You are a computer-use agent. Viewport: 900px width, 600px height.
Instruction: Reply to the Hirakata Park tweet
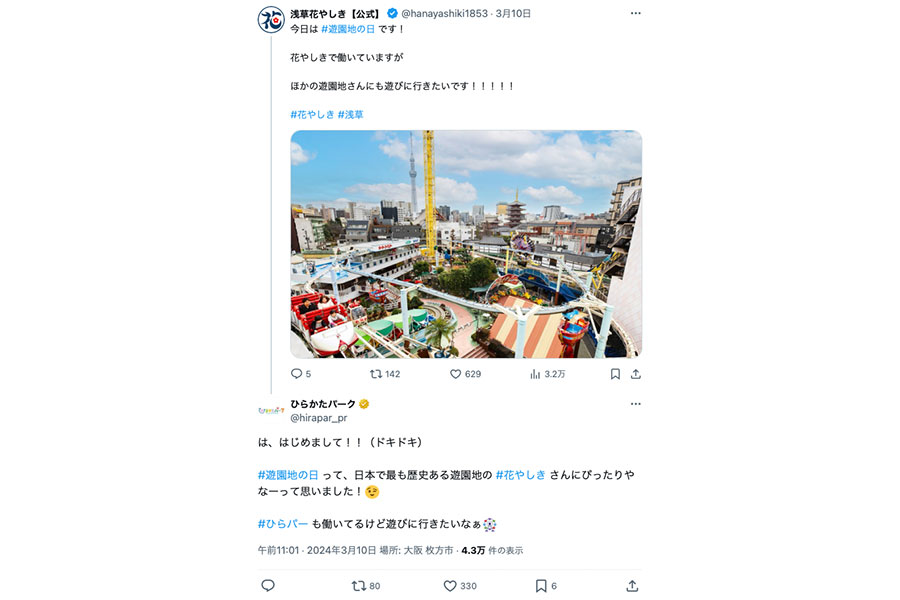coord(268,585)
